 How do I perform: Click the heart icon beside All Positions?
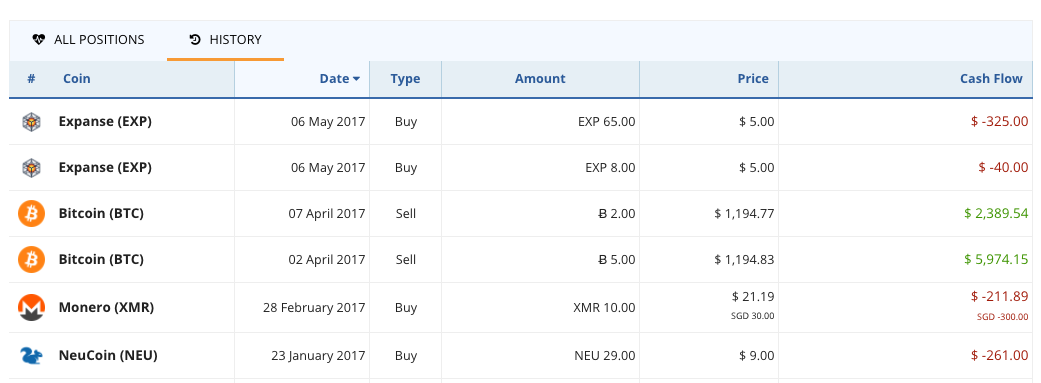point(39,40)
